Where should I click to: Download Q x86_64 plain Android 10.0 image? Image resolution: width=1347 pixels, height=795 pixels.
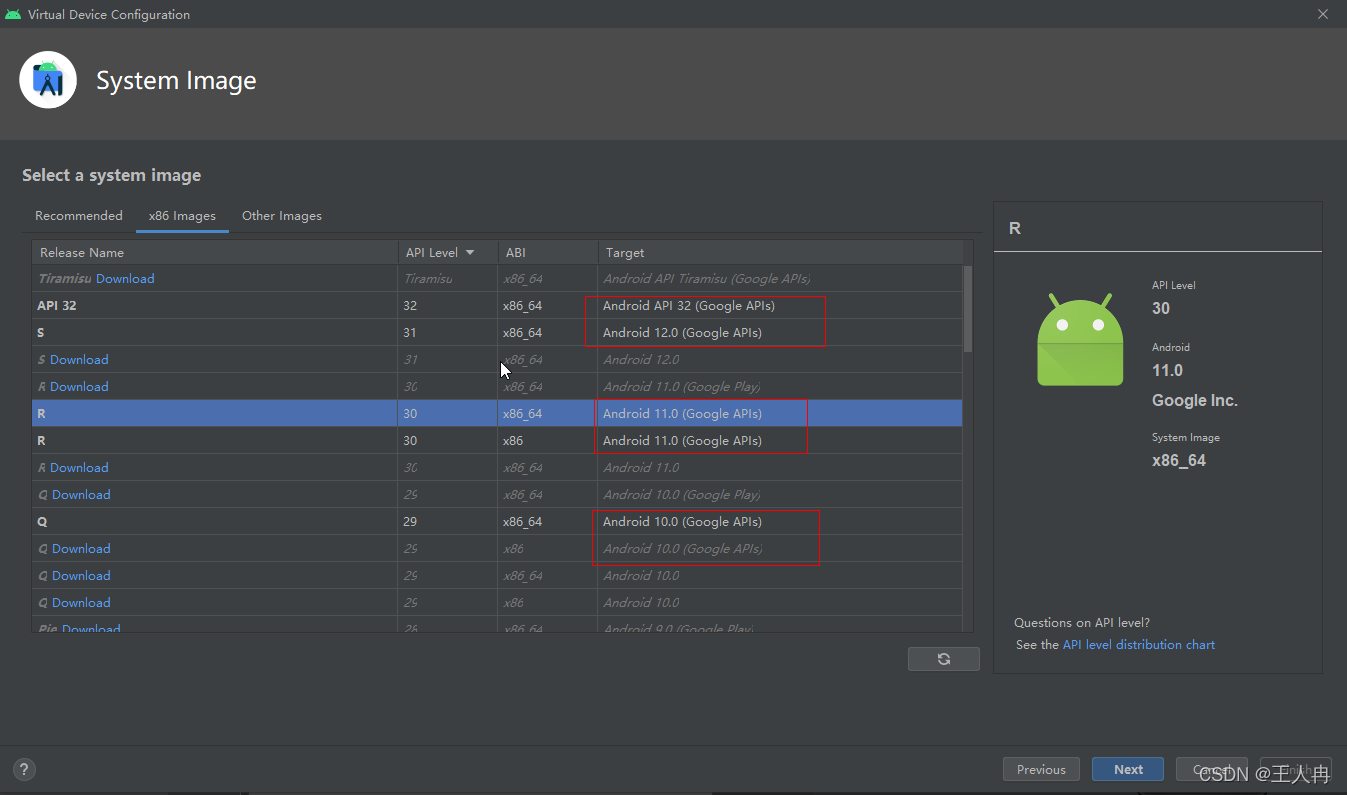pos(81,576)
